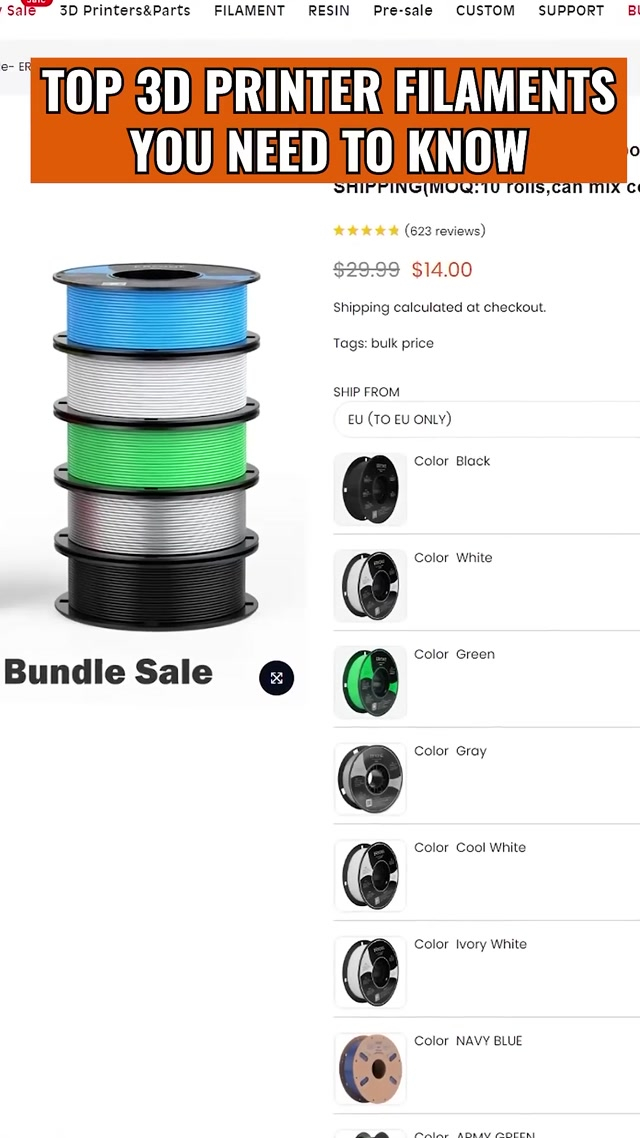Pick the Gray filament spool image
Viewport: 640px width, 1138px height.
pyautogui.click(x=370, y=779)
